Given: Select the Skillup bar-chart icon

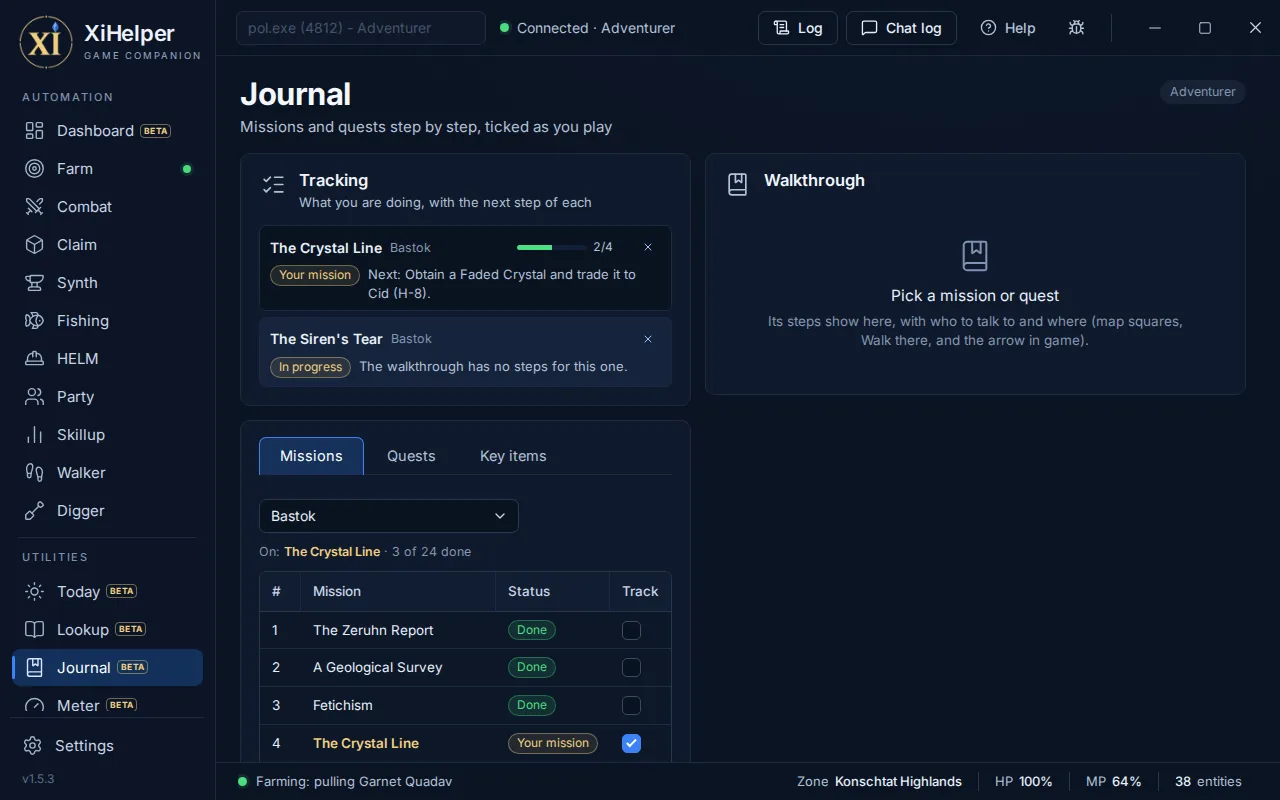Looking at the screenshot, I should click(35, 435).
